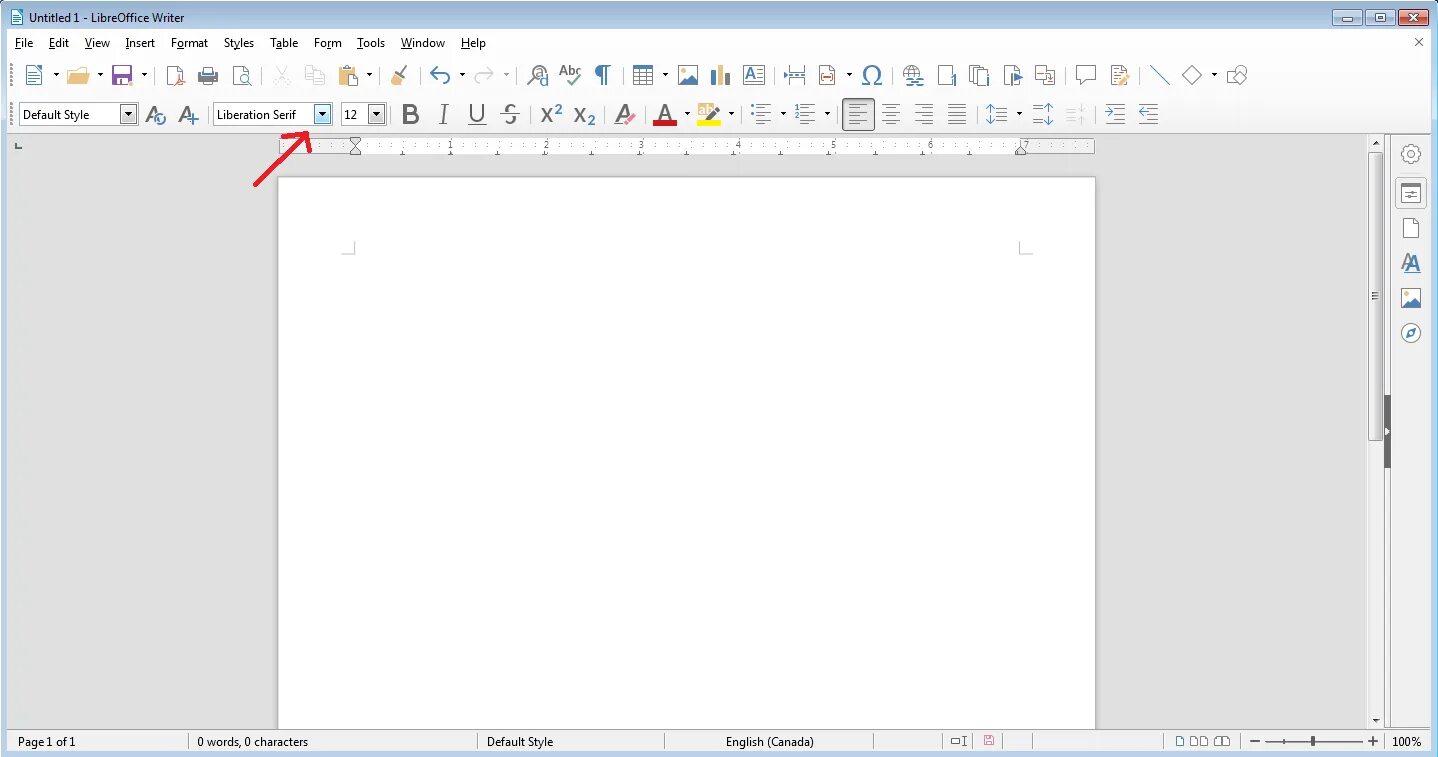Click the Insert Field icon
This screenshot has height=757, width=1438.
click(x=828, y=75)
